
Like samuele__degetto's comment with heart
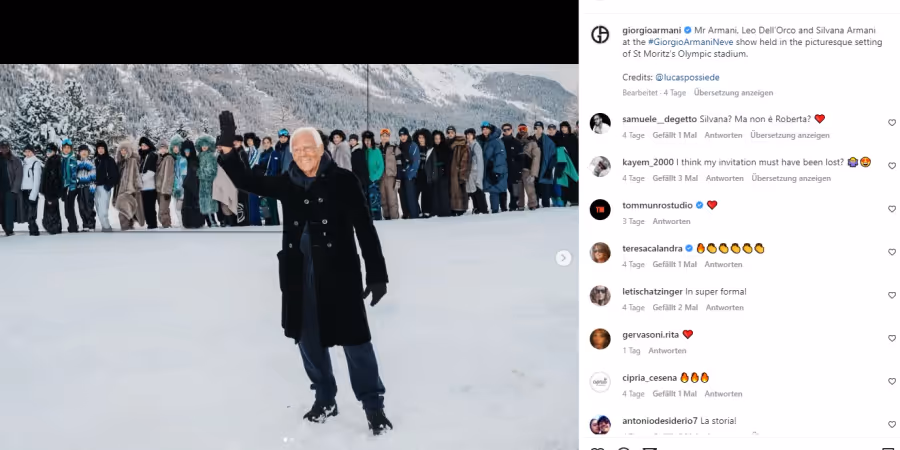click(x=891, y=123)
